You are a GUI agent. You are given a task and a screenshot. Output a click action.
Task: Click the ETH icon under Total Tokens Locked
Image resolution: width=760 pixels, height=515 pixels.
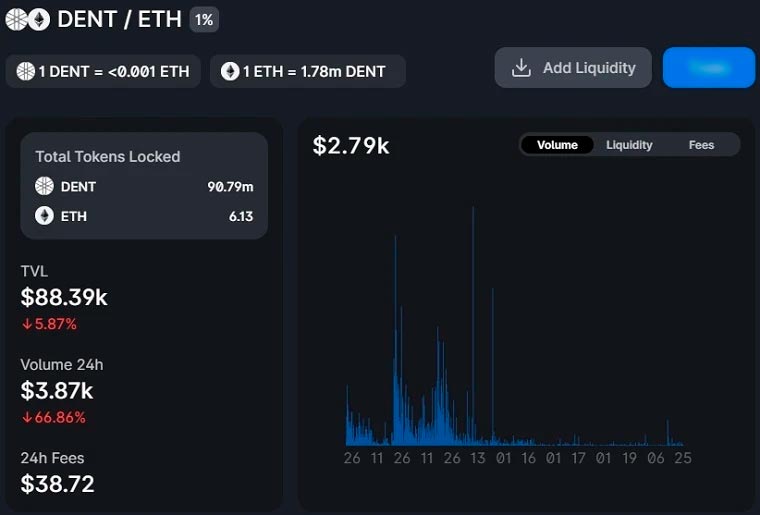(44, 216)
